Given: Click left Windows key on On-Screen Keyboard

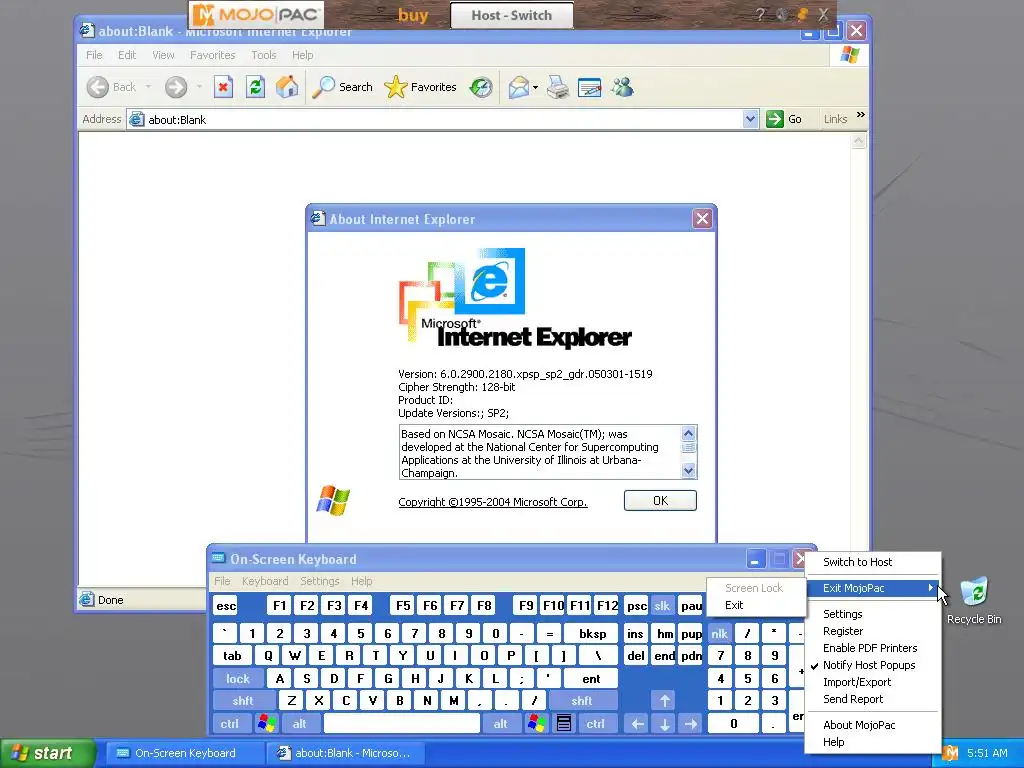Looking at the screenshot, I should click(266, 724).
